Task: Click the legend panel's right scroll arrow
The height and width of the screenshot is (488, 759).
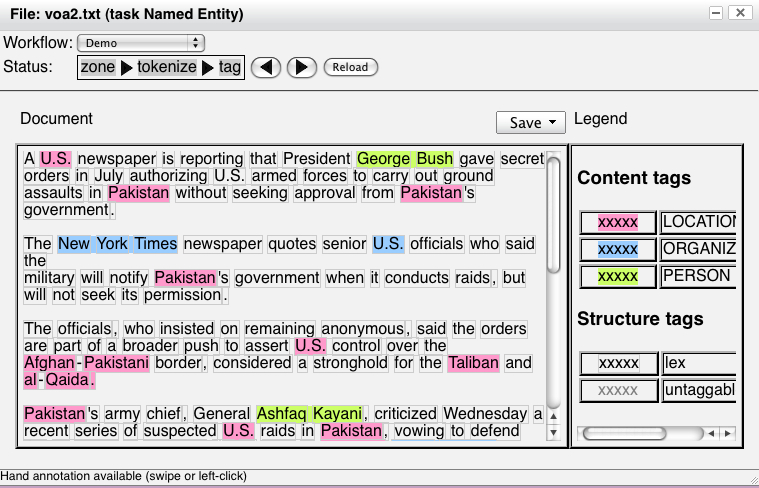Action: click(x=727, y=434)
